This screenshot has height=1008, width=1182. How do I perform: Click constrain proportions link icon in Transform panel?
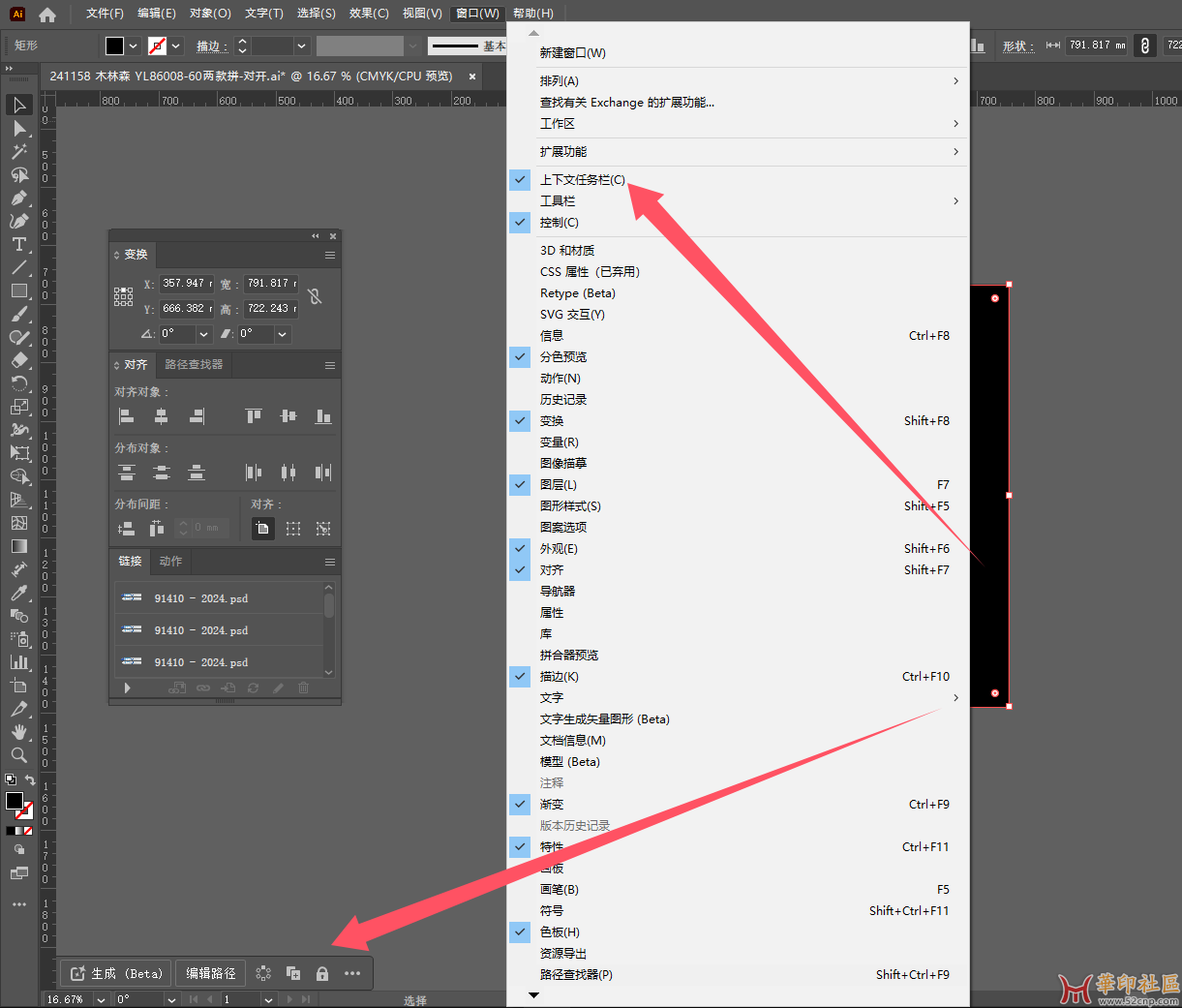[x=315, y=296]
